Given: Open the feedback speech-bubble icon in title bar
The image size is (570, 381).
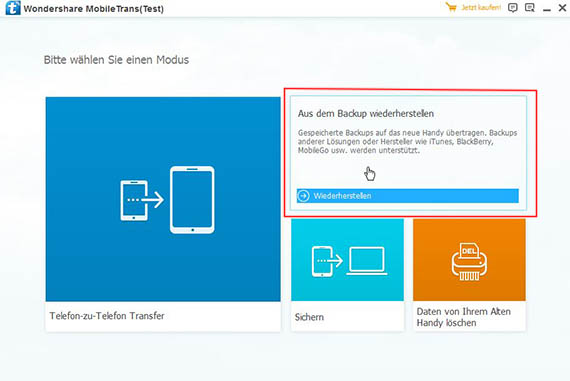Looking at the screenshot, I should (513, 8).
